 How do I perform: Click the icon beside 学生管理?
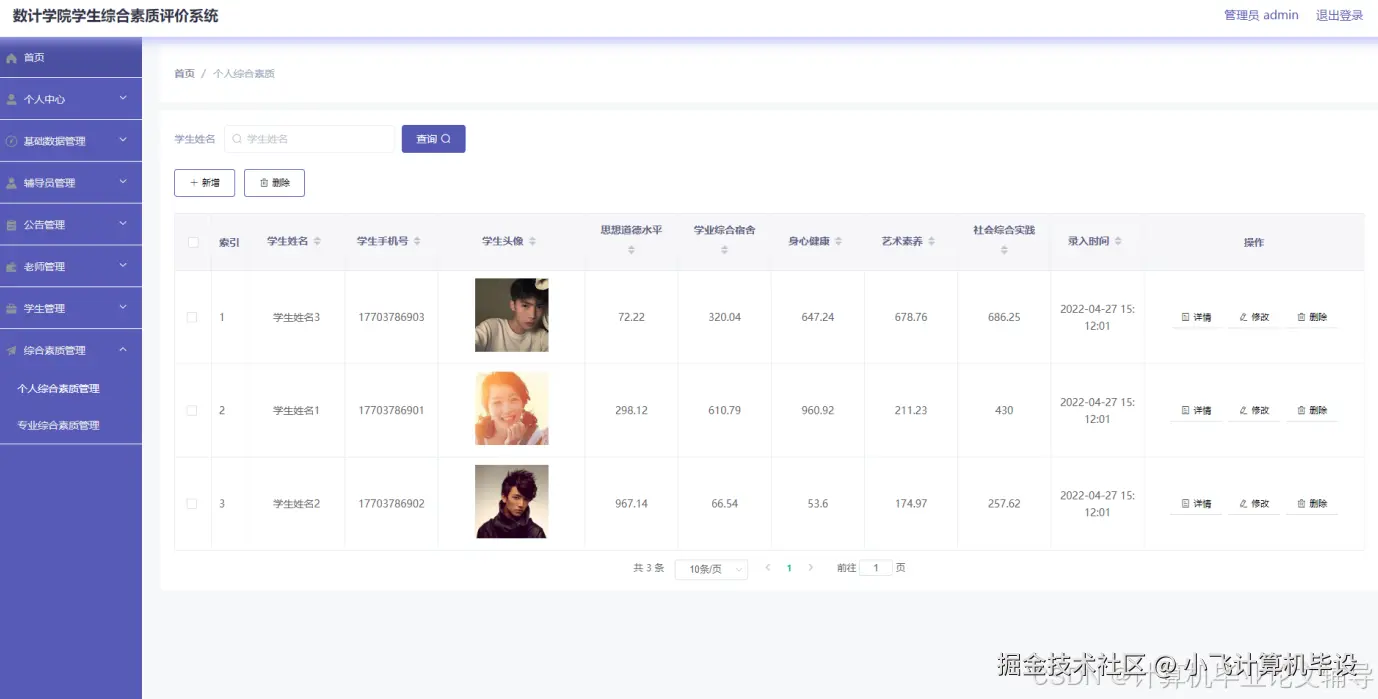[x=12, y=309]
